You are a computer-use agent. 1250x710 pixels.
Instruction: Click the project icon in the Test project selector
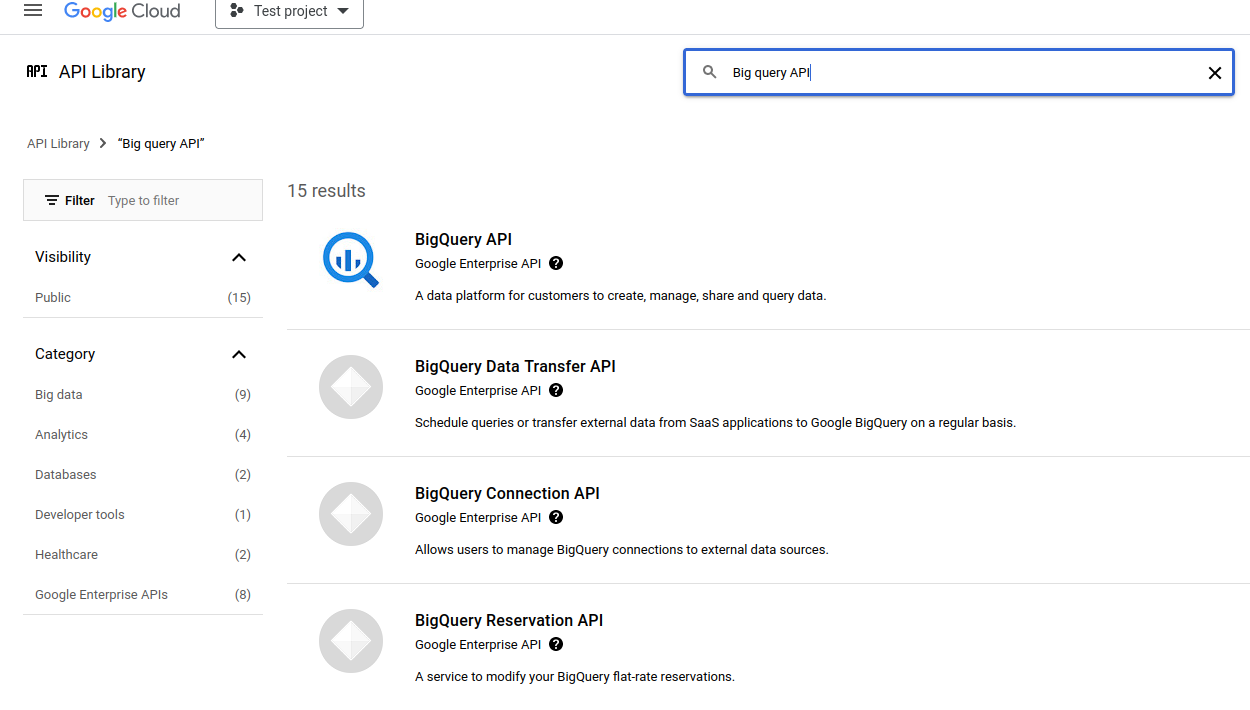click(x=237, y=11)
